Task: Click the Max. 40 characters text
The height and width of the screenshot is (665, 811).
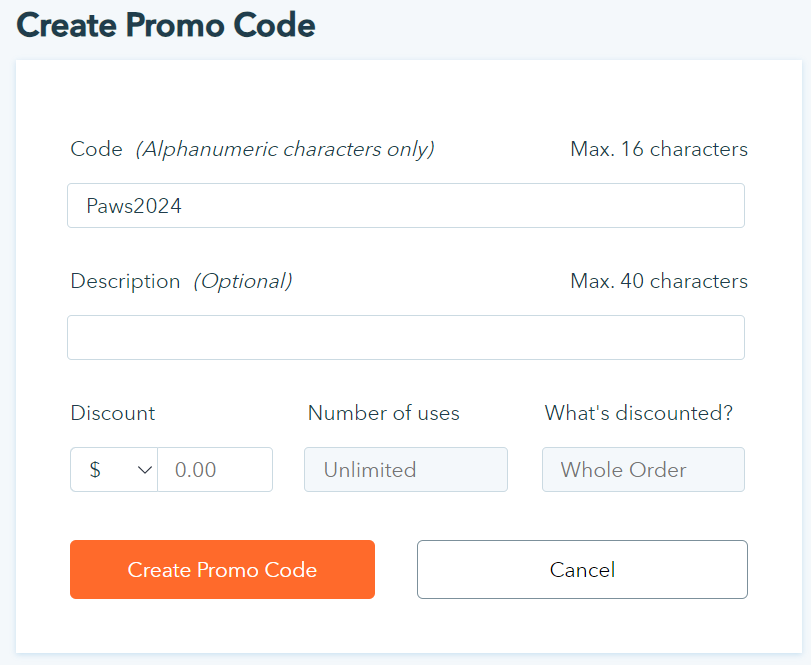Action: [x=659, y=282]
